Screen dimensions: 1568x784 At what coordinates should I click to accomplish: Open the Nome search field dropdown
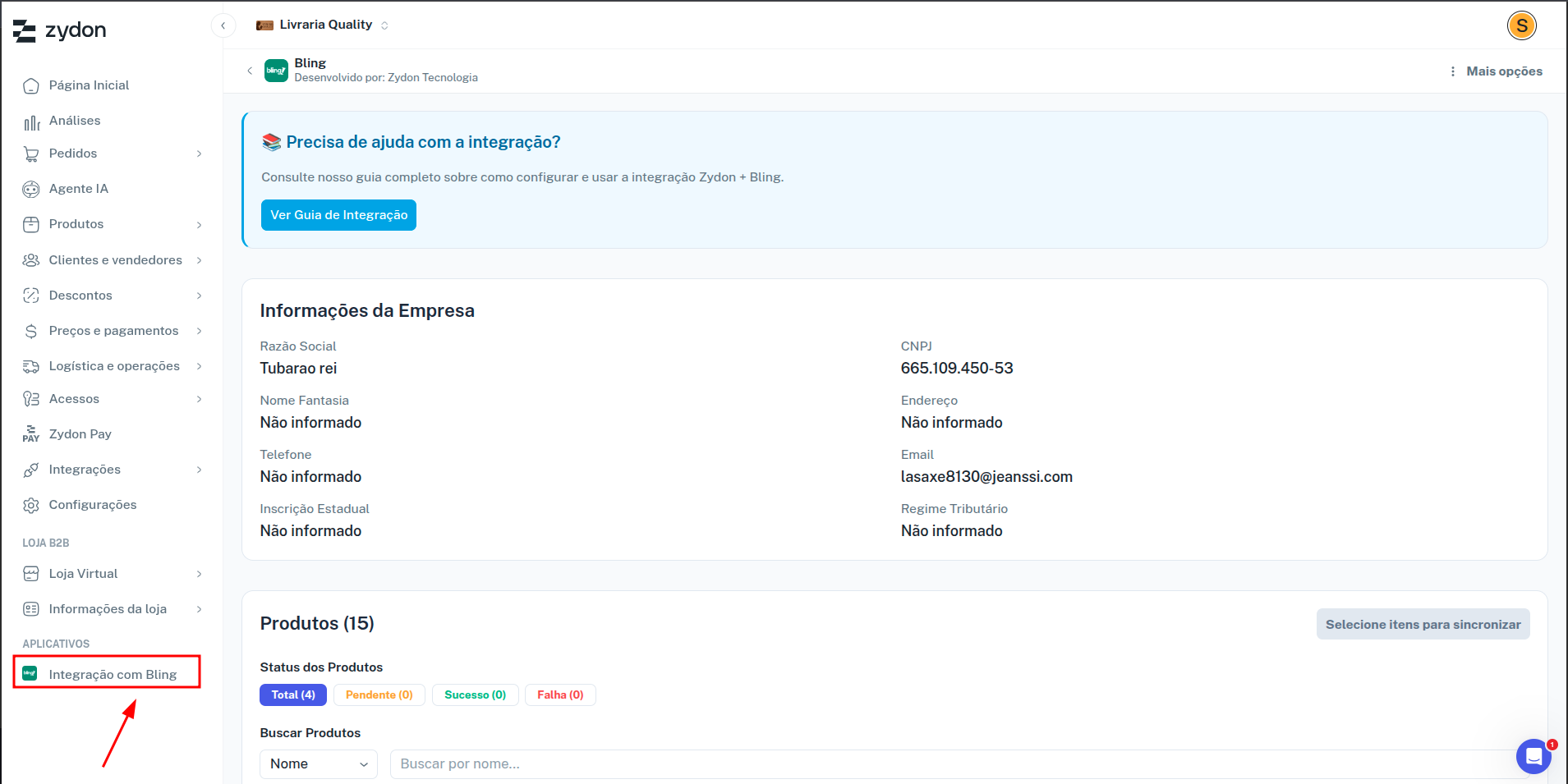click(x=319, y=764)
